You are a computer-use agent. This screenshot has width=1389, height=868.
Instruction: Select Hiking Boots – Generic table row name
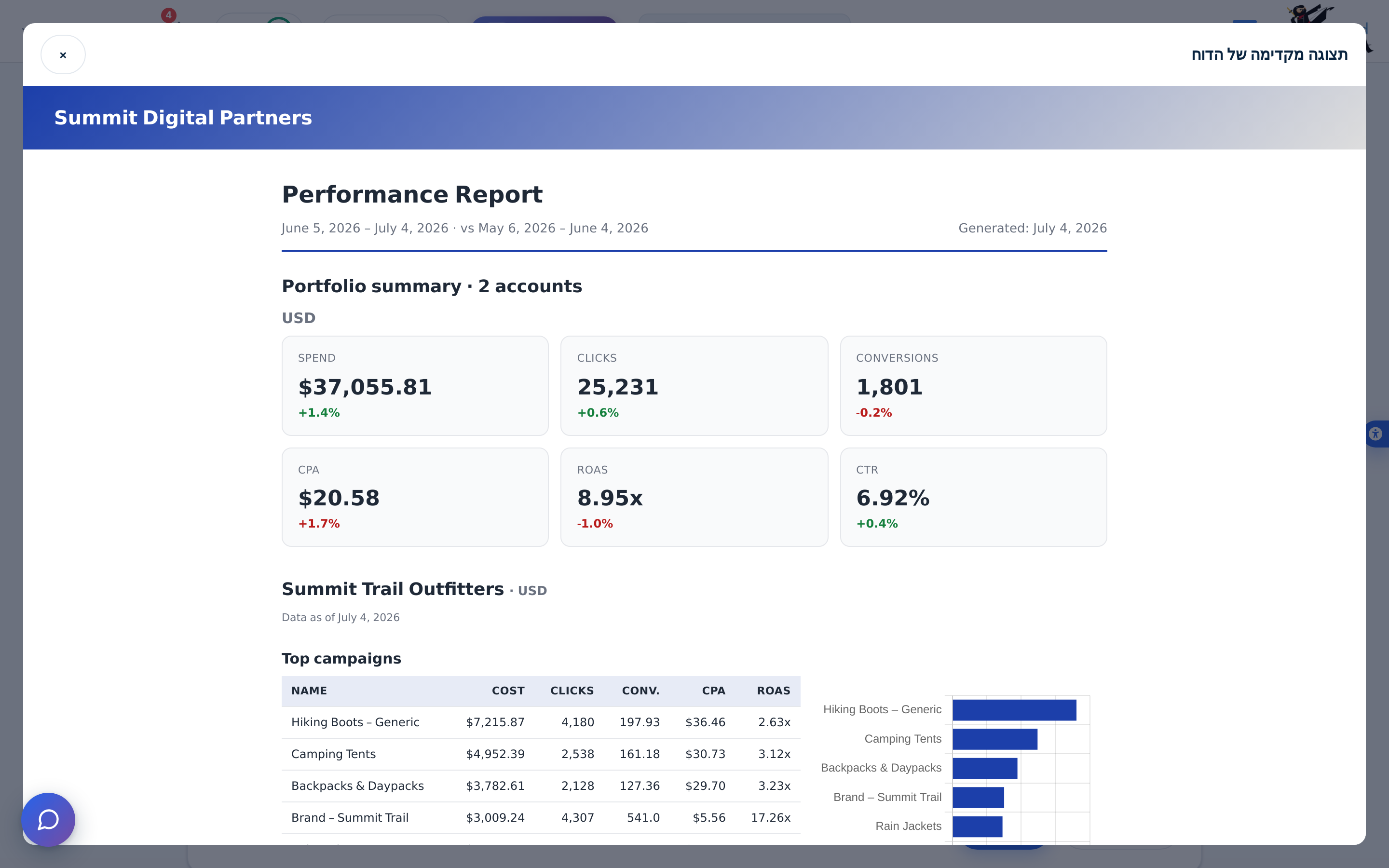[354, 722]
